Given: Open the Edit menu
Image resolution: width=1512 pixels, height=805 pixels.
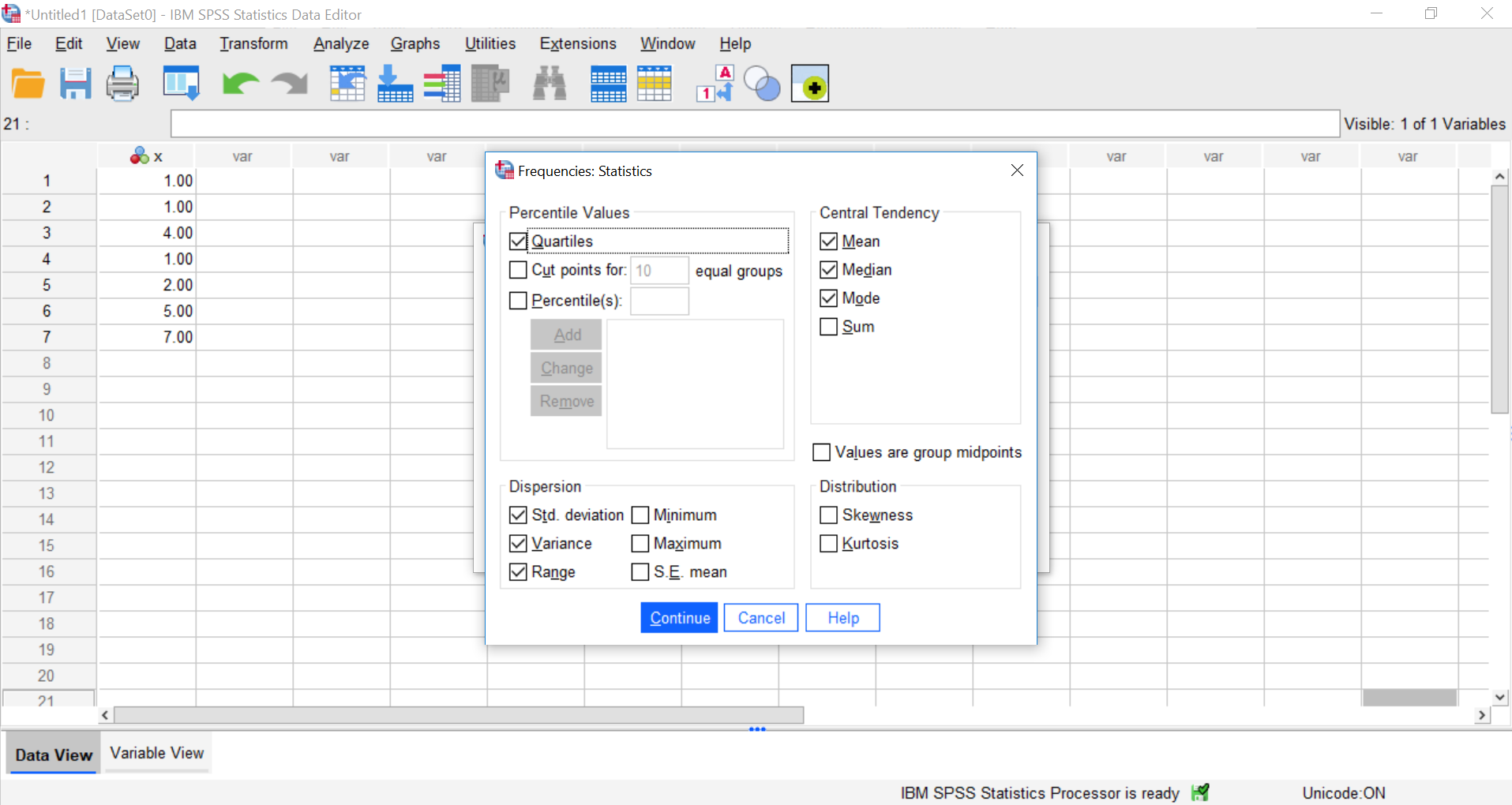Looking at the screenshot, I should [69, 43].
